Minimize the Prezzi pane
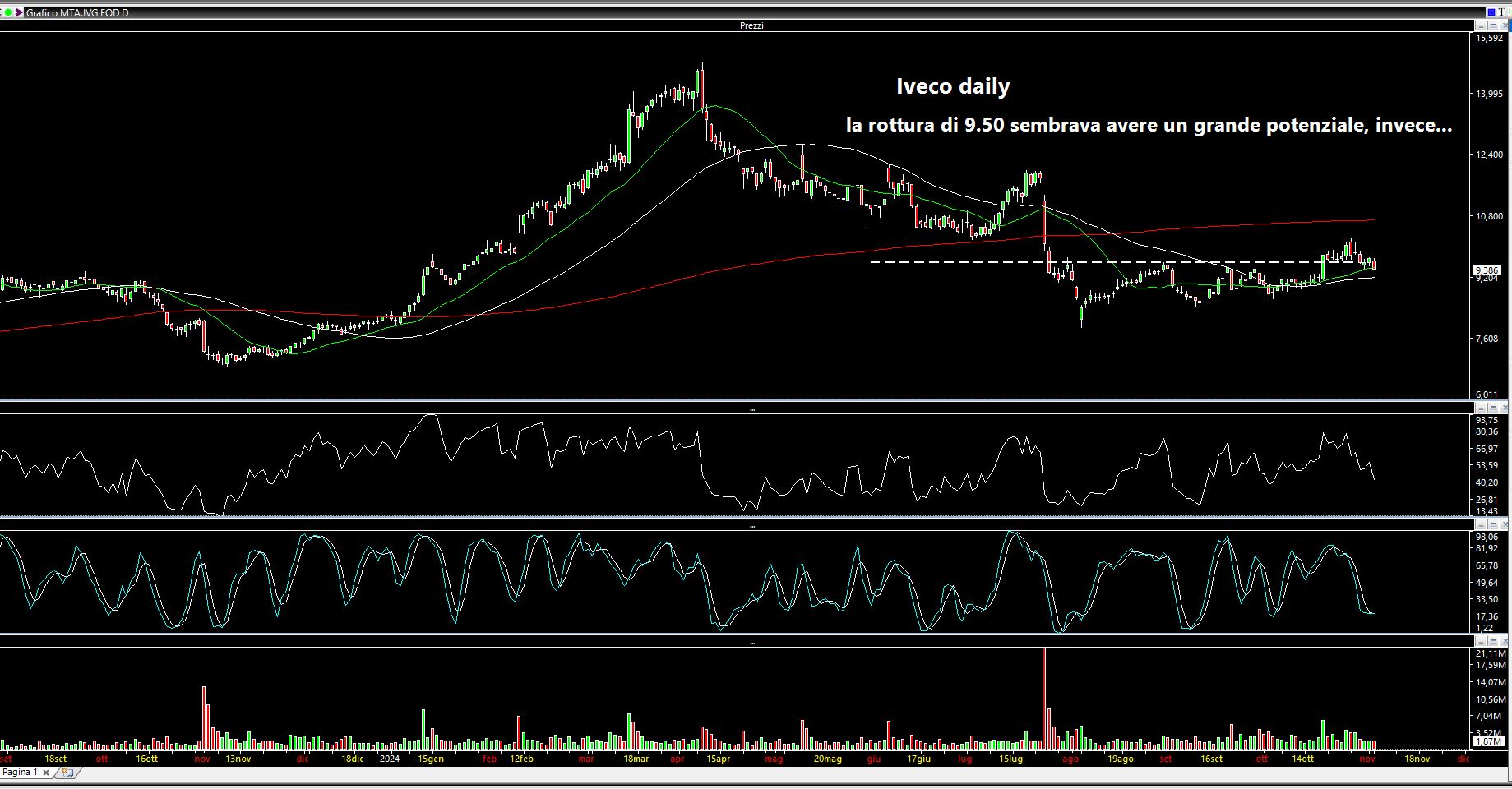 [1481, 25]
